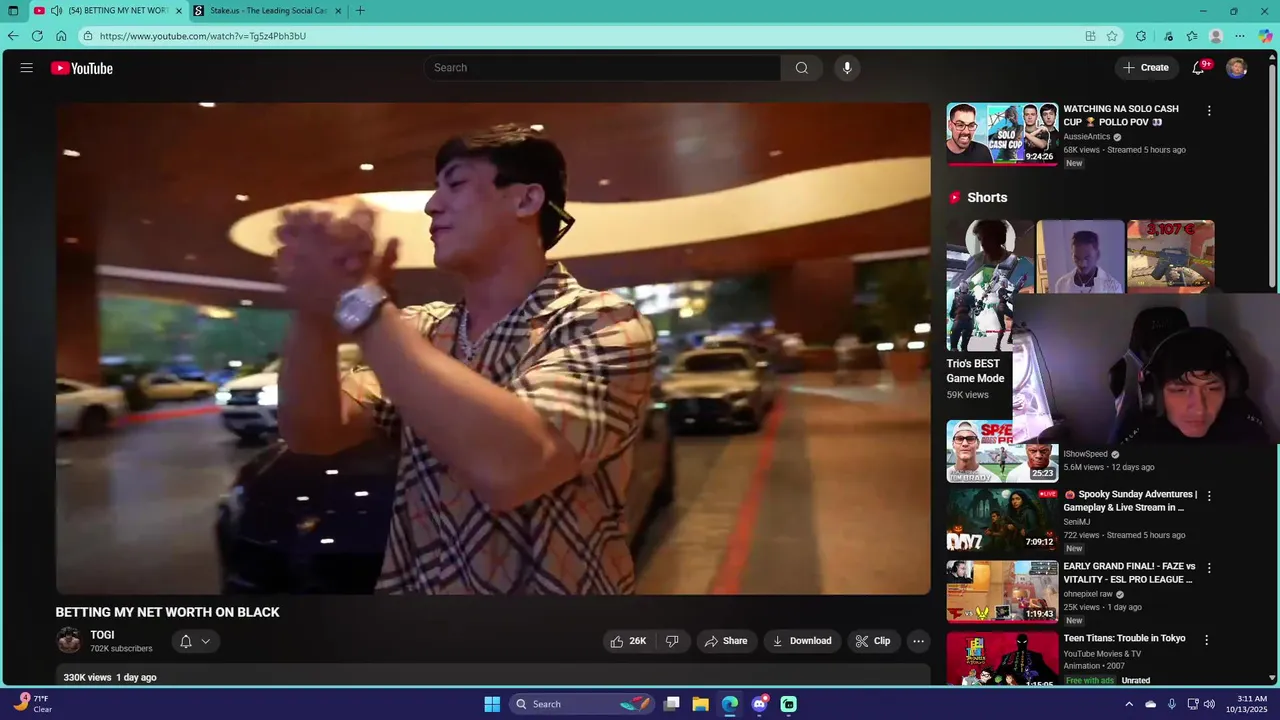Open the split screen icon in address bar

click(x=1090, y=36)
